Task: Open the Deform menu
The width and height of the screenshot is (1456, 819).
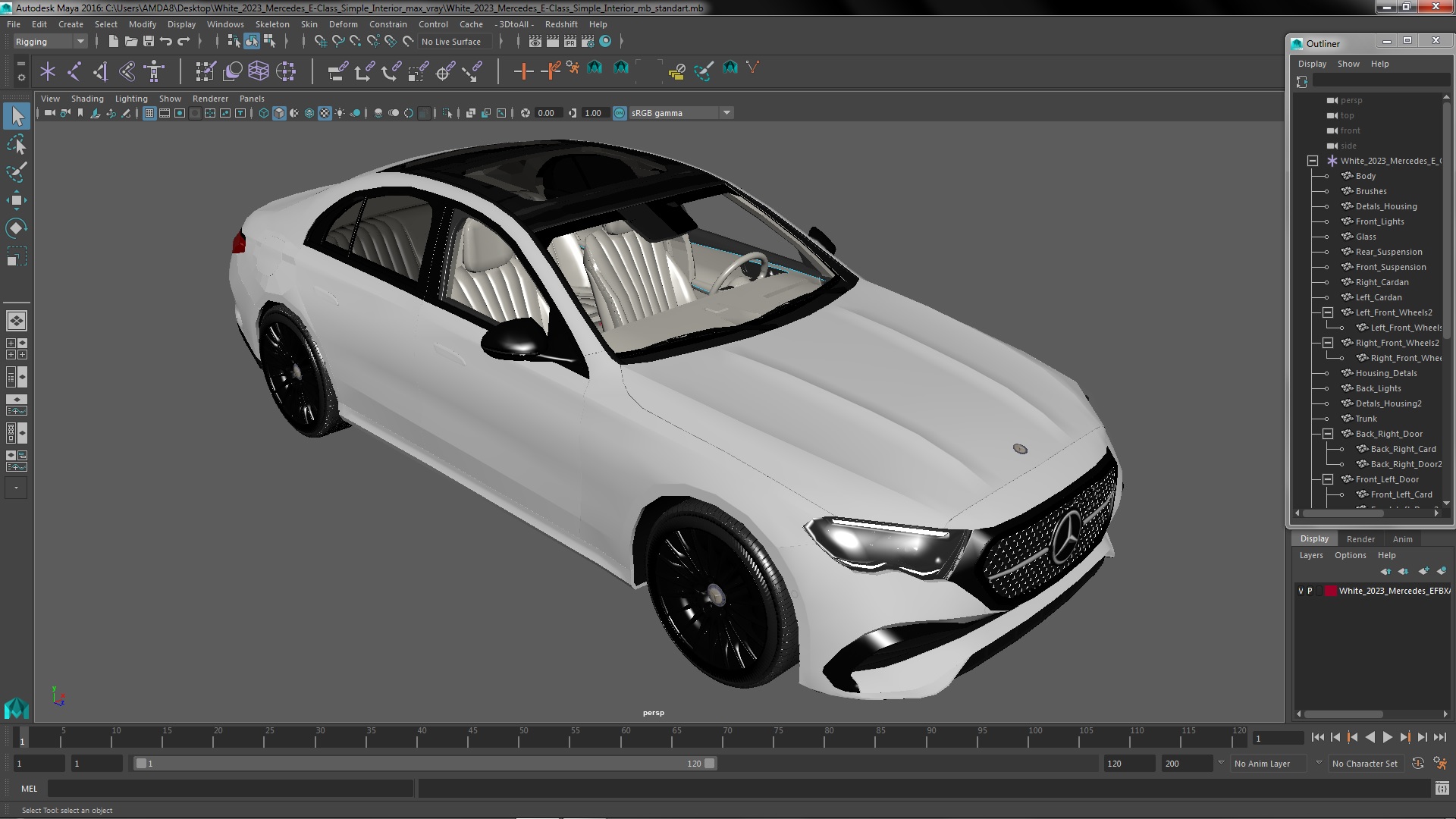Action: click(343, 24)
